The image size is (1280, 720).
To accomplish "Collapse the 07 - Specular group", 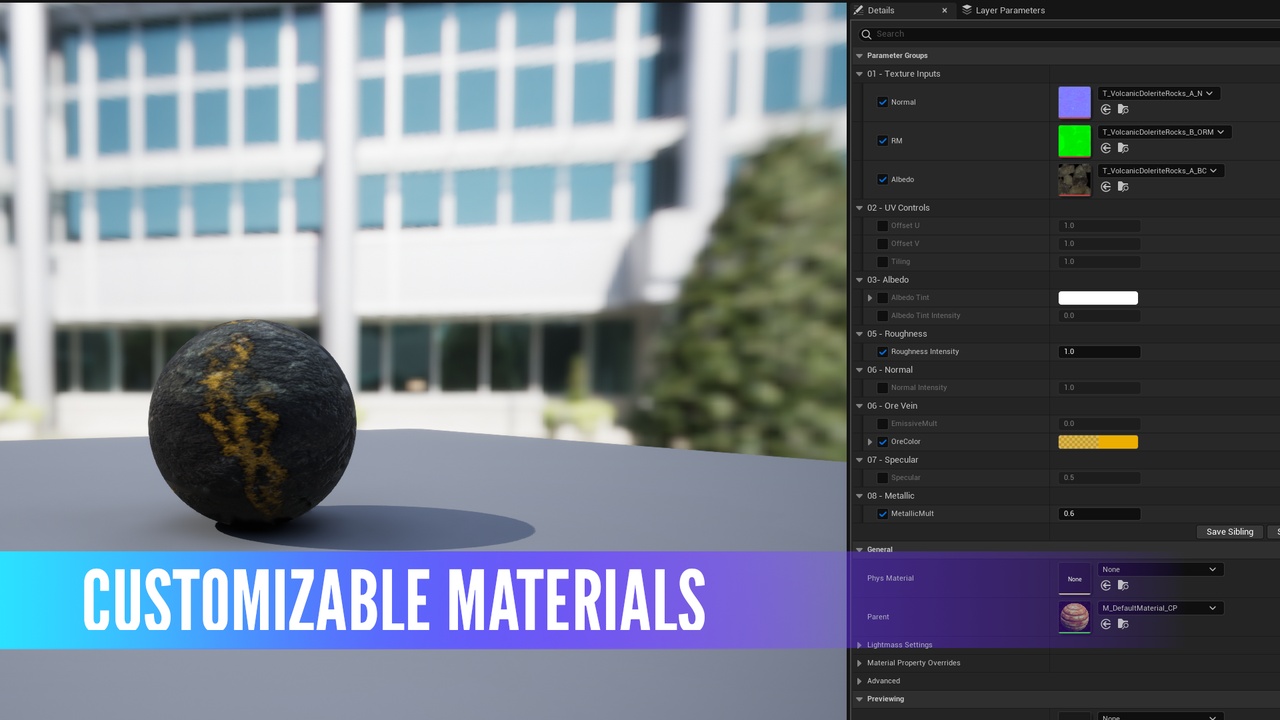I will pyautogui.click(x=859, y=460).
